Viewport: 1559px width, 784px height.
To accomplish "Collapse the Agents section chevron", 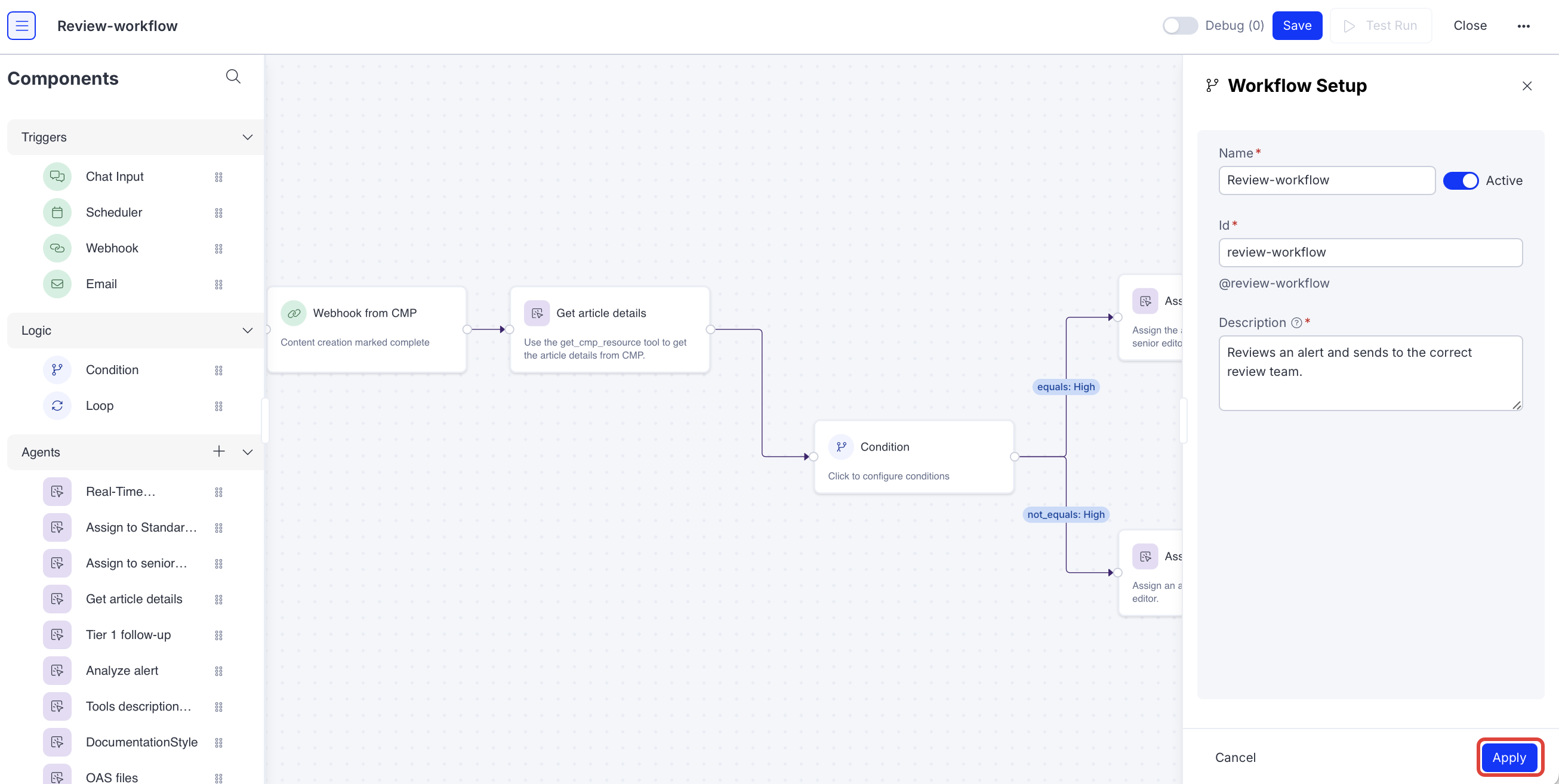I will (x=247, y=452).
